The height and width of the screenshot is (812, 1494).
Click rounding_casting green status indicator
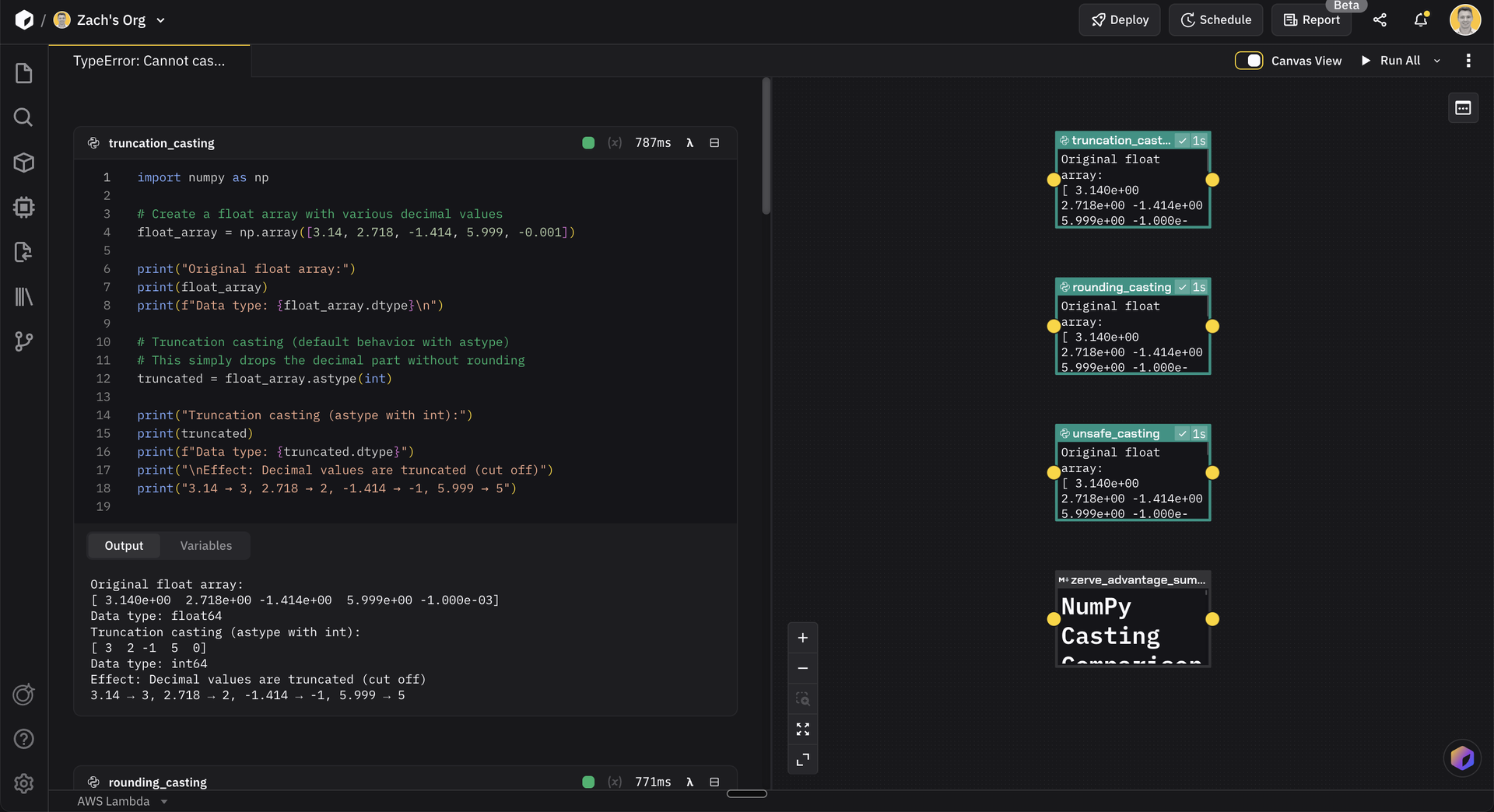point(588,782)
